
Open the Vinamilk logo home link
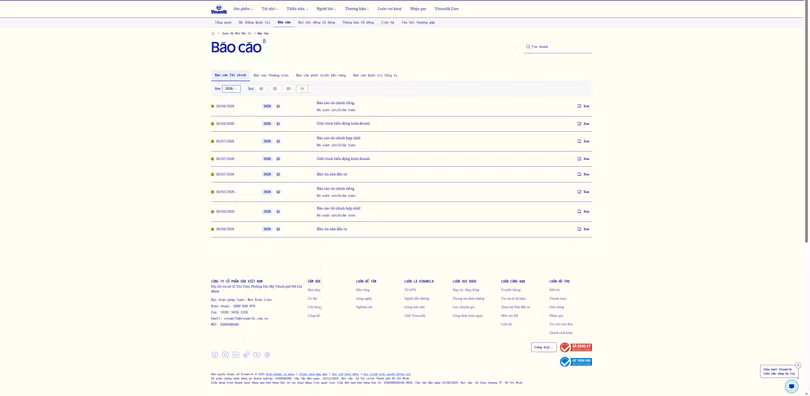pos(219,9)
